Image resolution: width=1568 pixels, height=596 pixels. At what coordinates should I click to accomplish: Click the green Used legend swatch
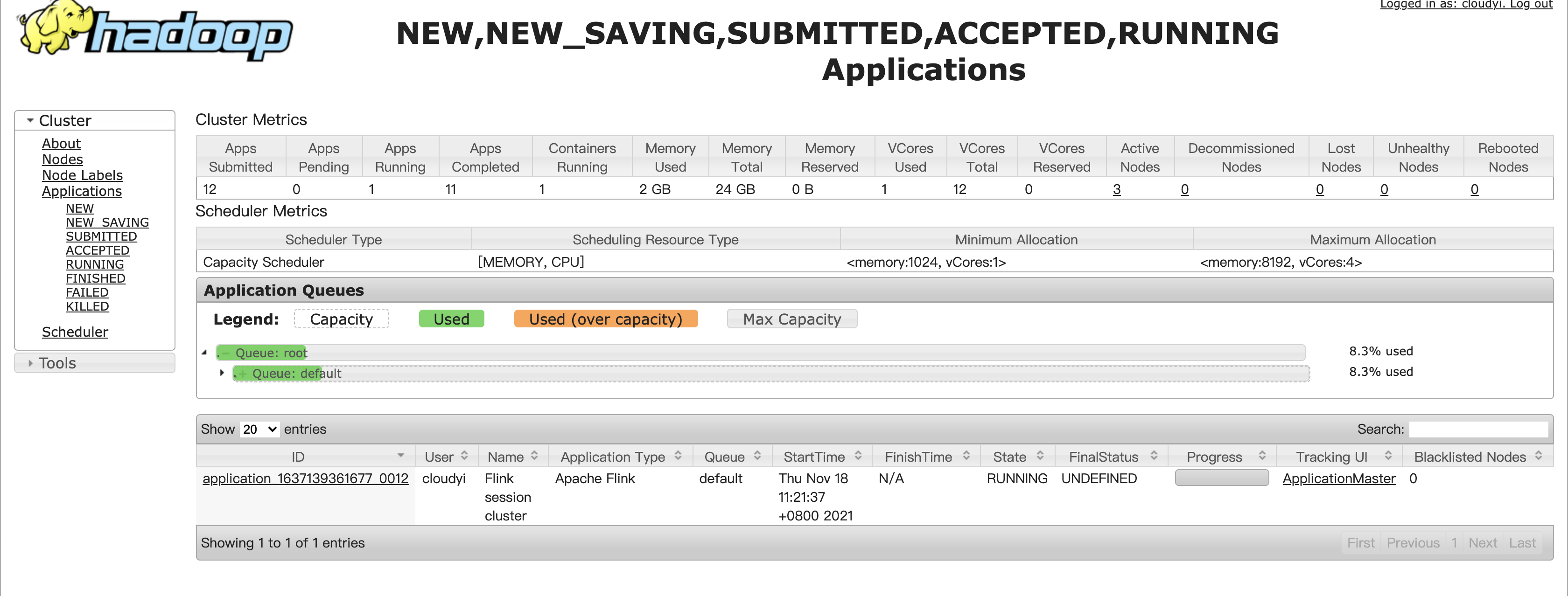pos(451,319)
